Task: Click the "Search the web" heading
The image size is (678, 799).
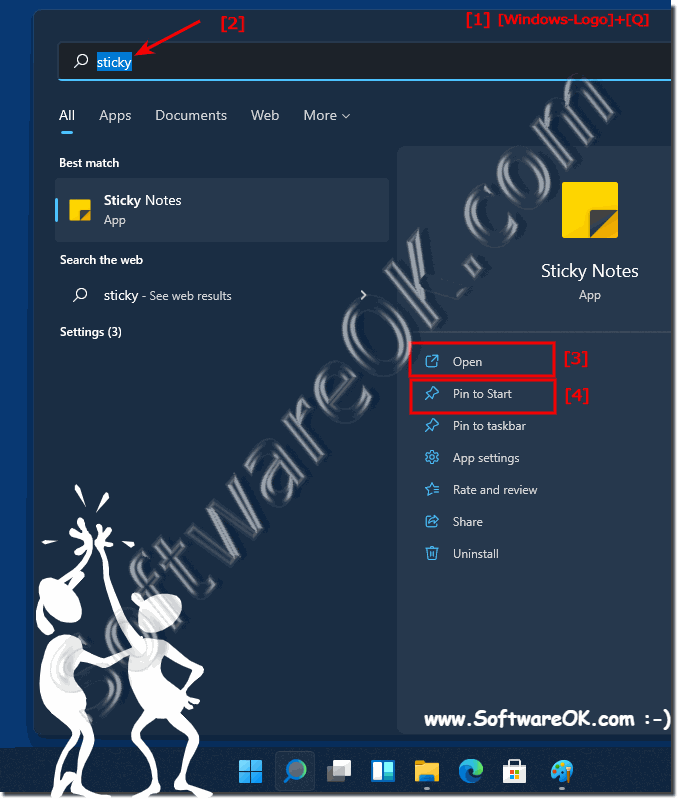Action: coord(101,260)
